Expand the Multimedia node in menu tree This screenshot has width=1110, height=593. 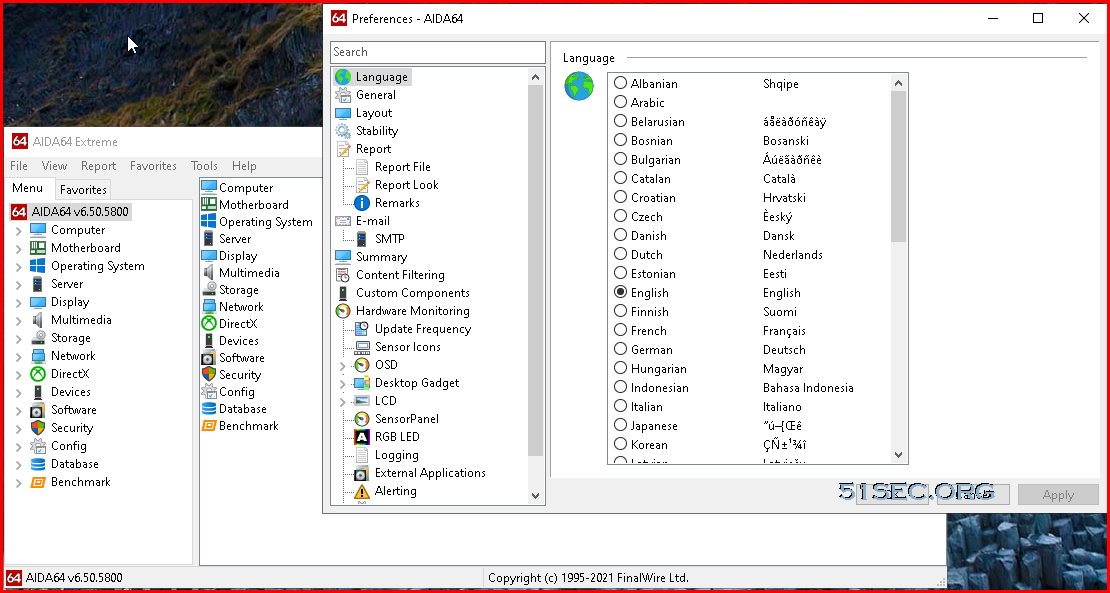(x=18, y=321)
